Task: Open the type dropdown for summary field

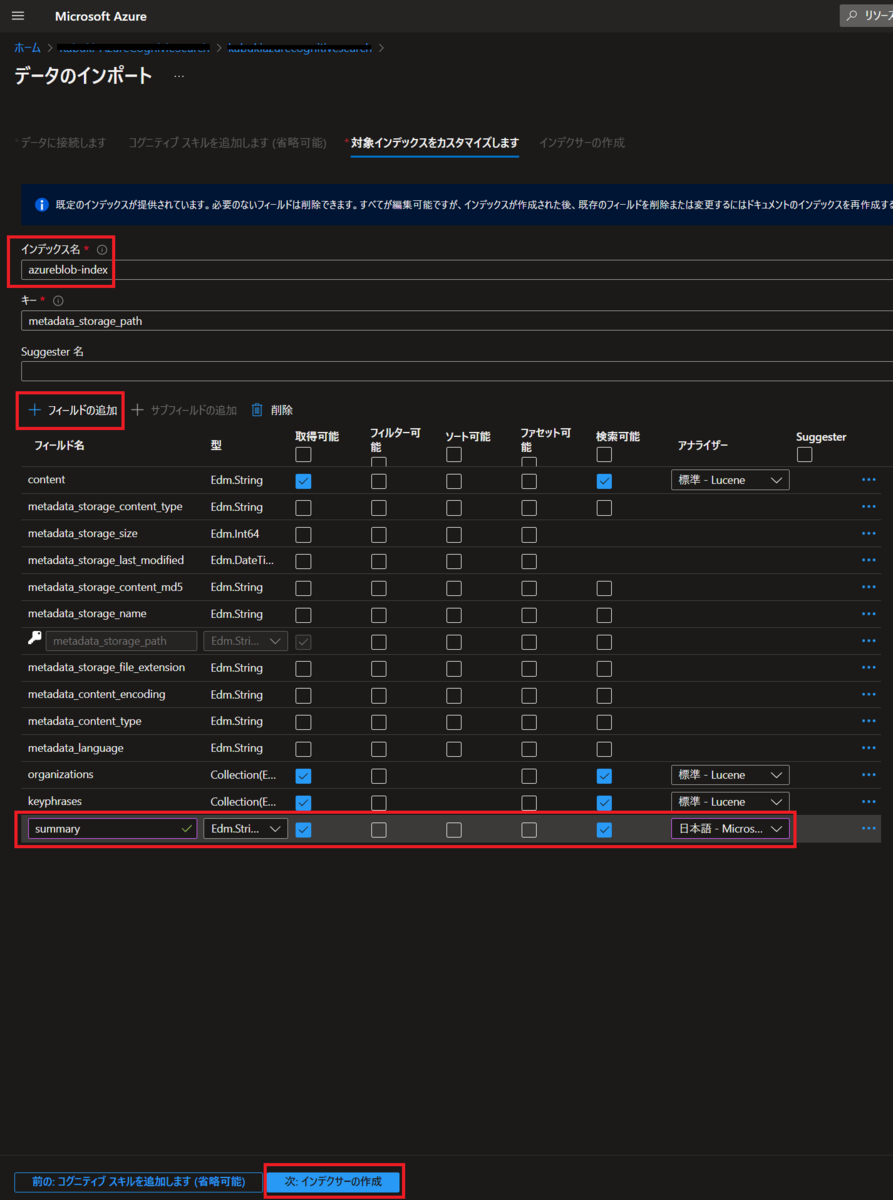Action: click(x=246, y=829)
